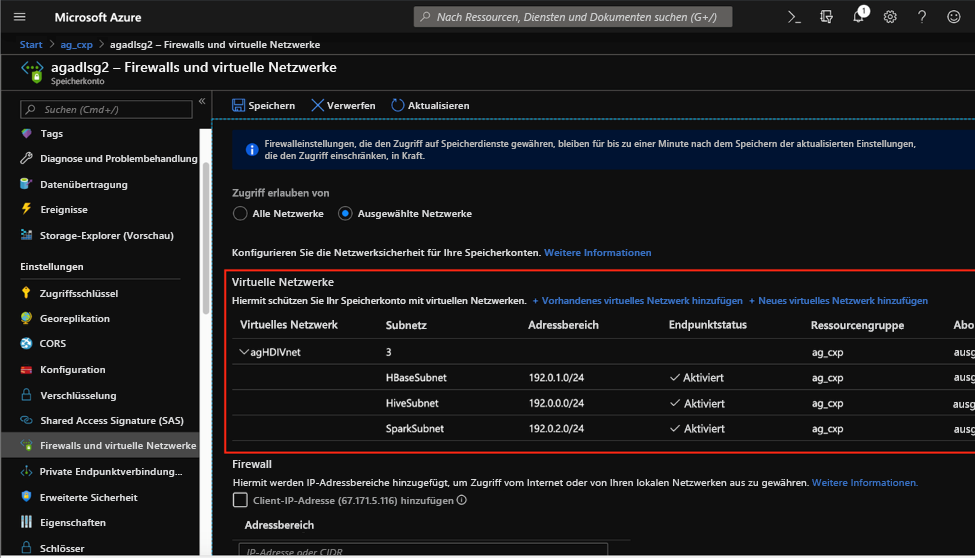Image resolution: width=975 pixels, height=558 pixels.
Task: Click the Tags icon in sidebar
Action: point(26,133)
